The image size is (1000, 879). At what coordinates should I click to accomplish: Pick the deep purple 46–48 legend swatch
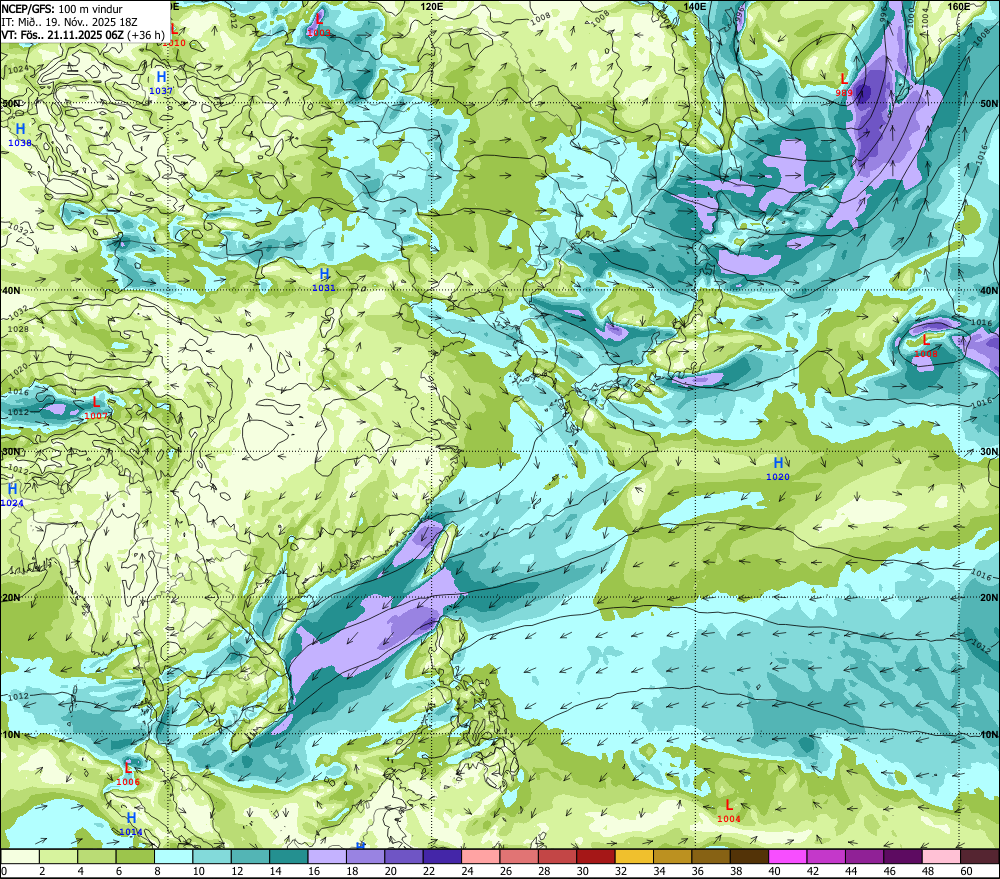click(x=903, y=856)
